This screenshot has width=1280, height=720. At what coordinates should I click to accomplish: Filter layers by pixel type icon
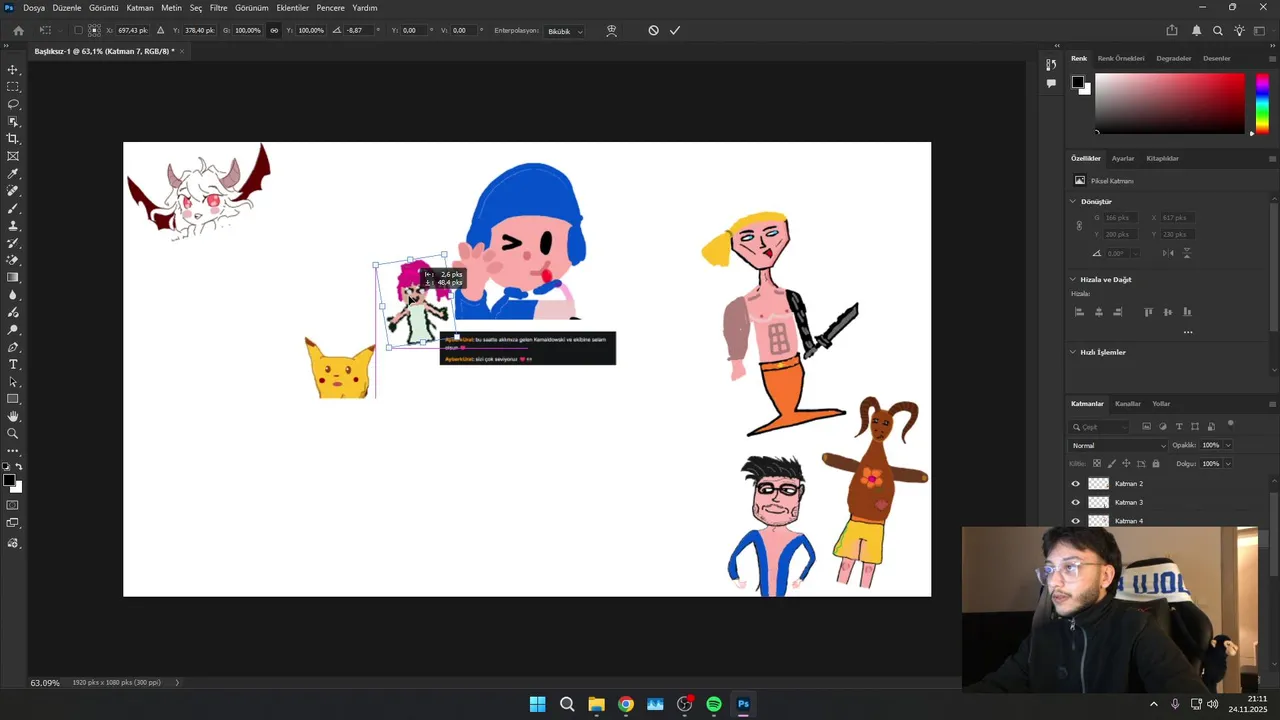point(1146,427)
